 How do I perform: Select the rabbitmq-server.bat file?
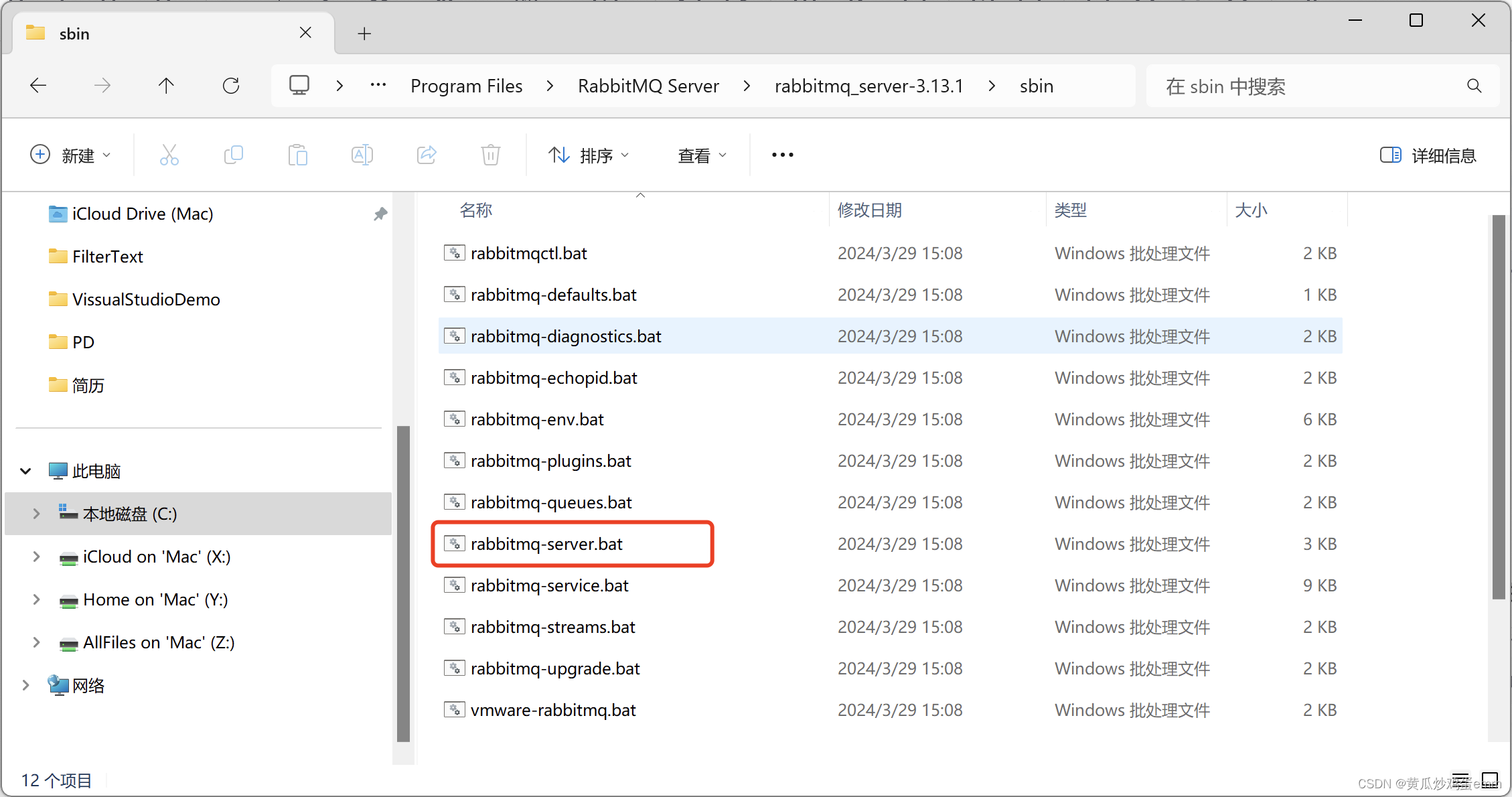[x=546, y=544]
